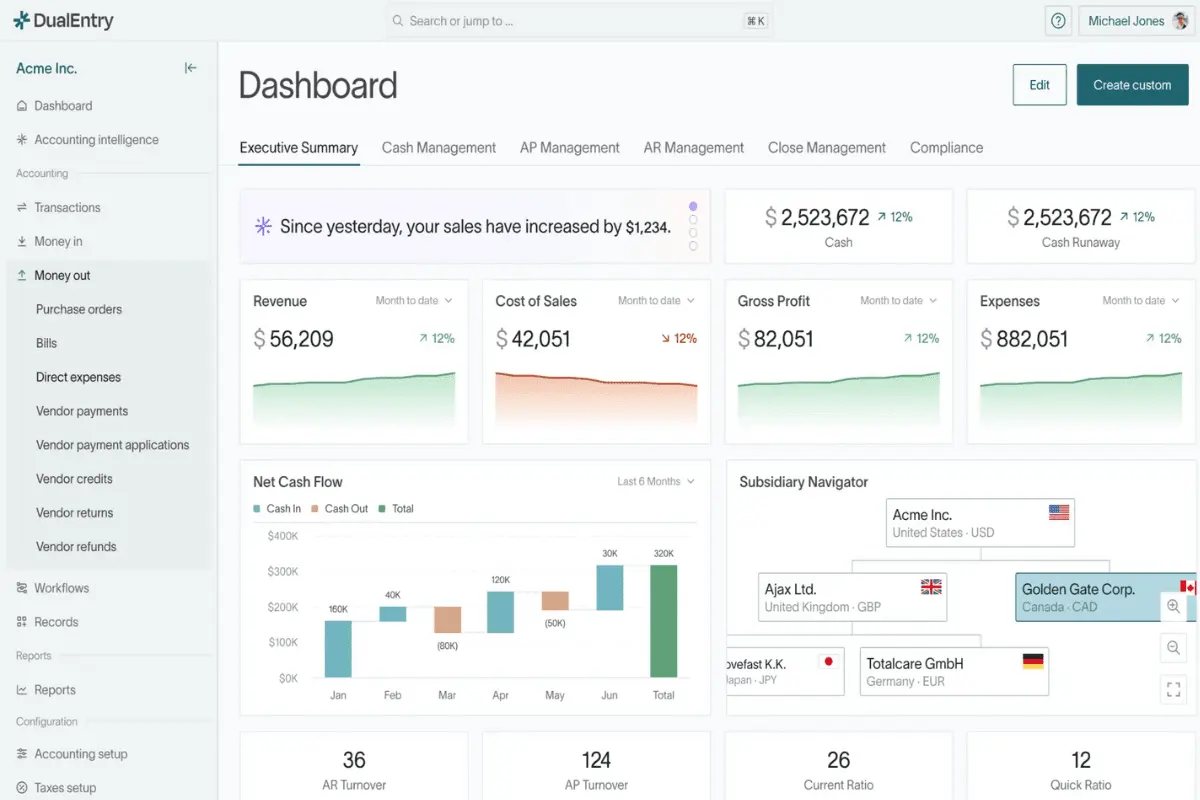Viewport: 1200px width, 800px height.
Task: Click the Money in download icon
Action: [22, 242]
